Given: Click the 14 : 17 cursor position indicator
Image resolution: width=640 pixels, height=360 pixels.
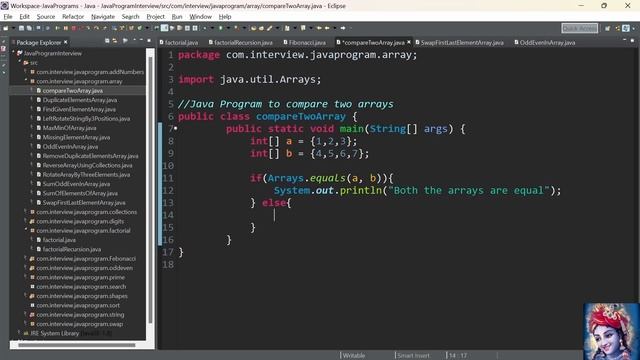Looking at the screenshot, I should pos(458,356).
